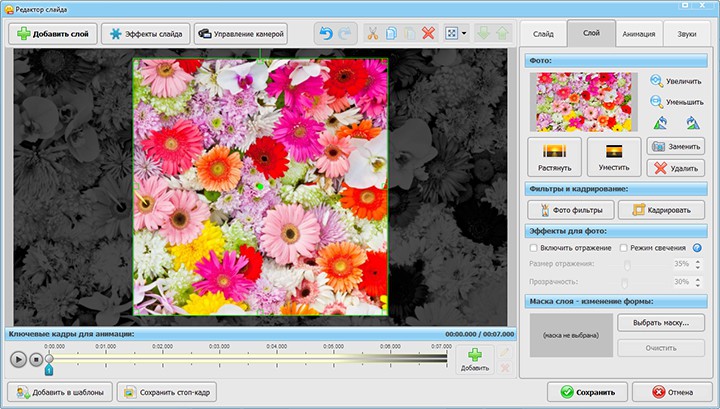This screenshot has width=720, height=409.
Task: Play the slide animation
Action: pos(18,359)
